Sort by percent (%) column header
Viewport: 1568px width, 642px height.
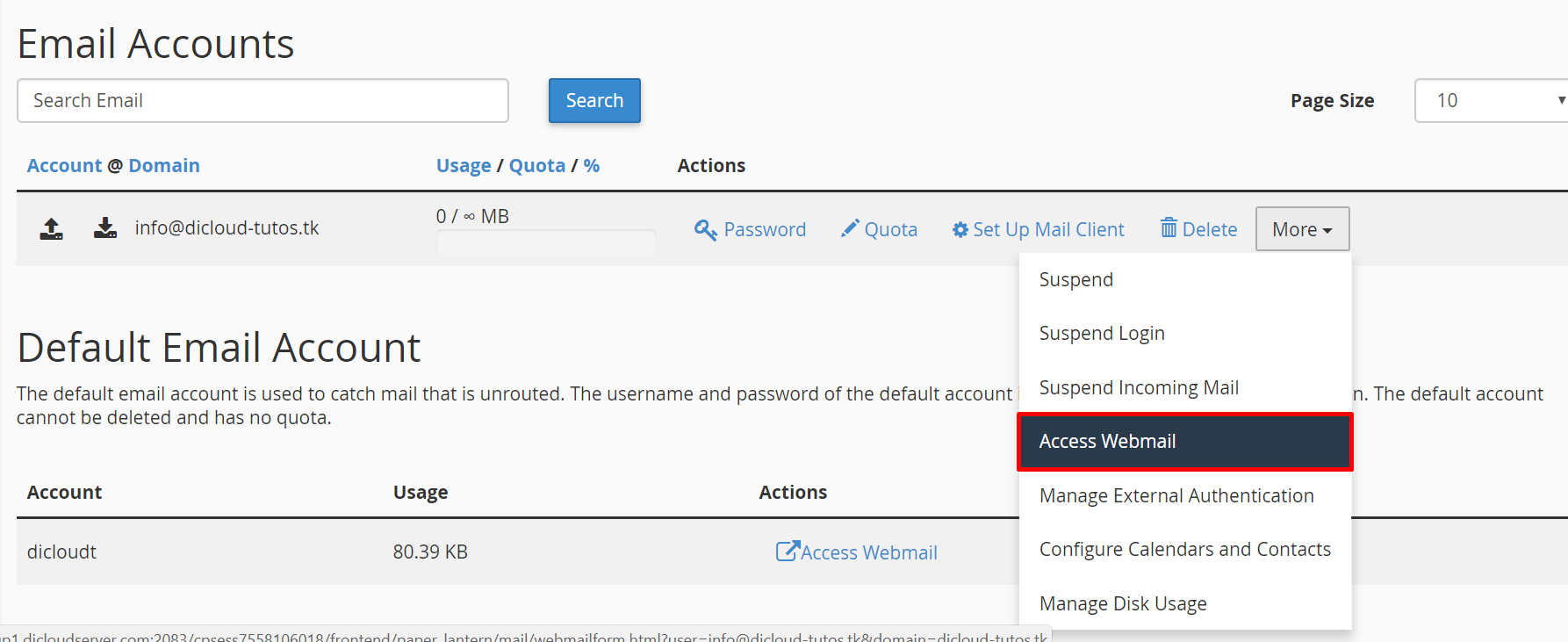(x=592, y=166)
